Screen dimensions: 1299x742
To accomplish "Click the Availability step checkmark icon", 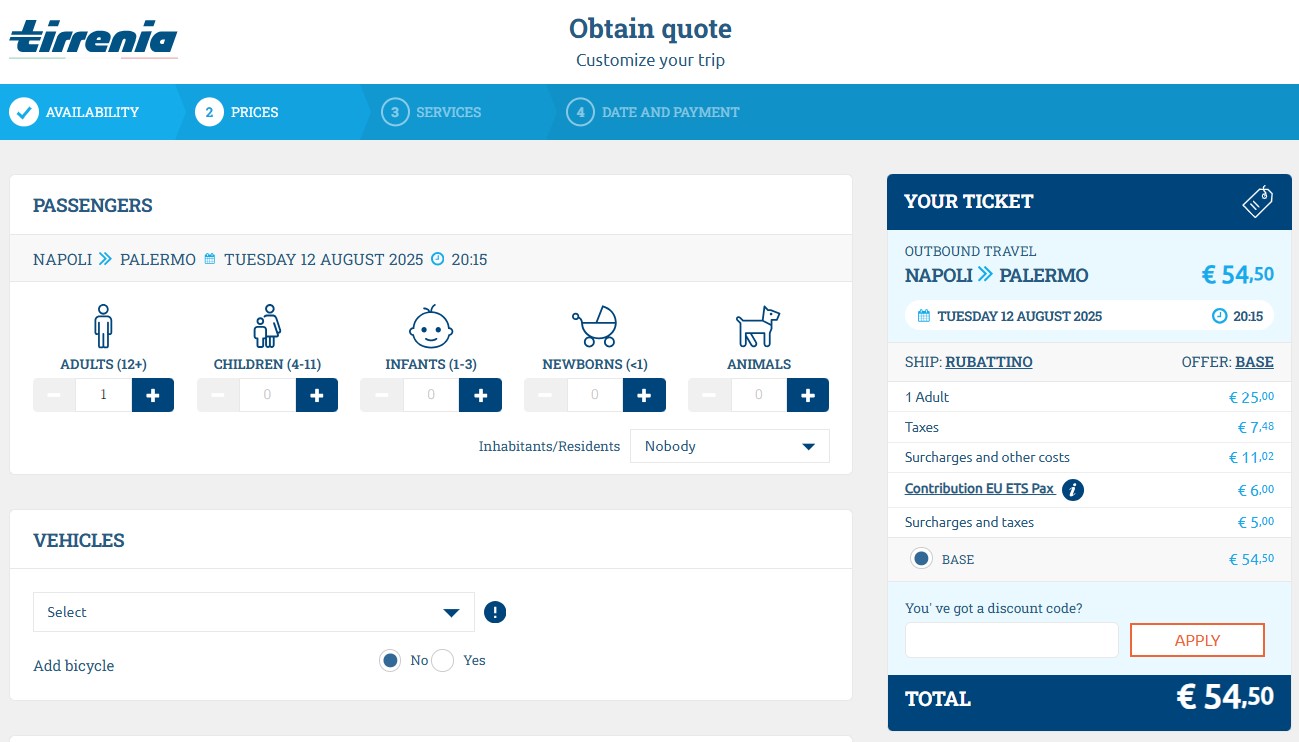I will [24, 112].
